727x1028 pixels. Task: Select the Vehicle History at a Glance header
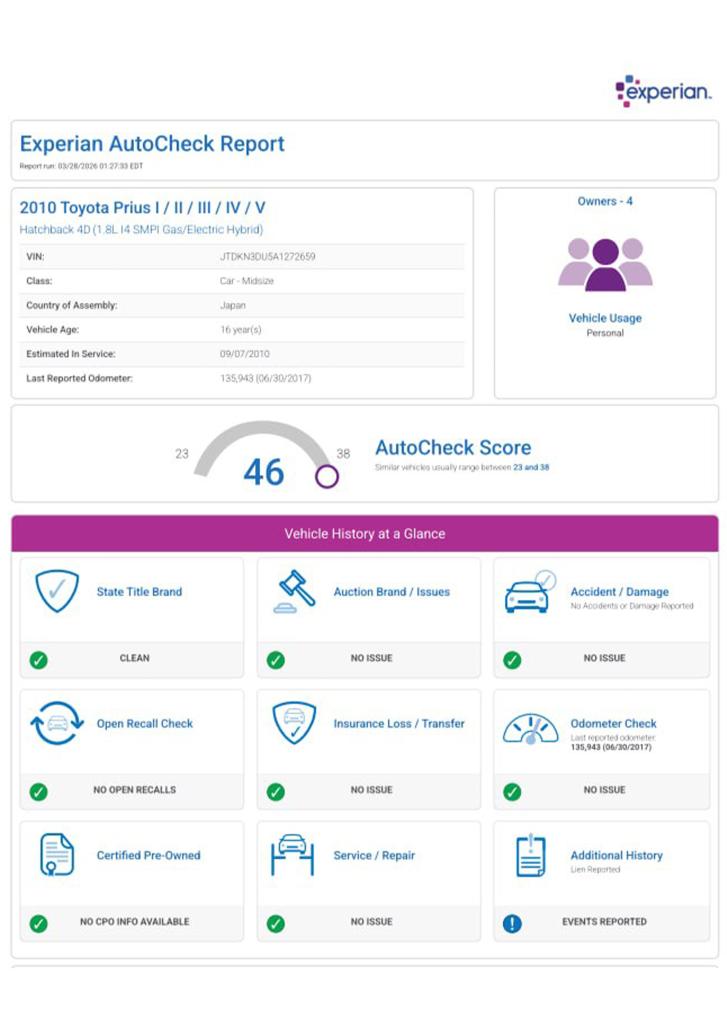pyautogui.click(x=365, y=534)
